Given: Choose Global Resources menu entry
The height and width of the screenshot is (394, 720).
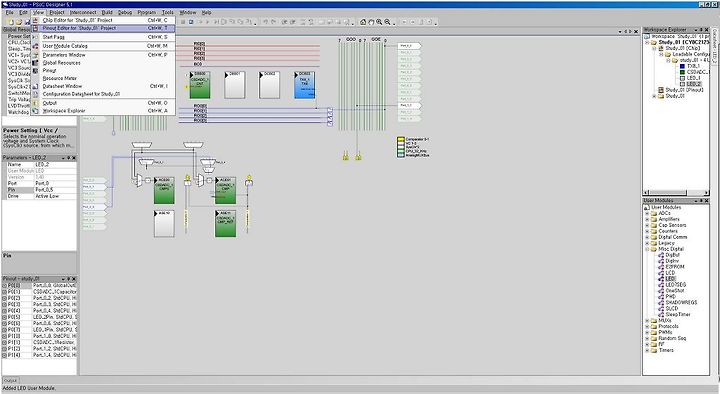Looking at the screenshot, I should point(103,62).
